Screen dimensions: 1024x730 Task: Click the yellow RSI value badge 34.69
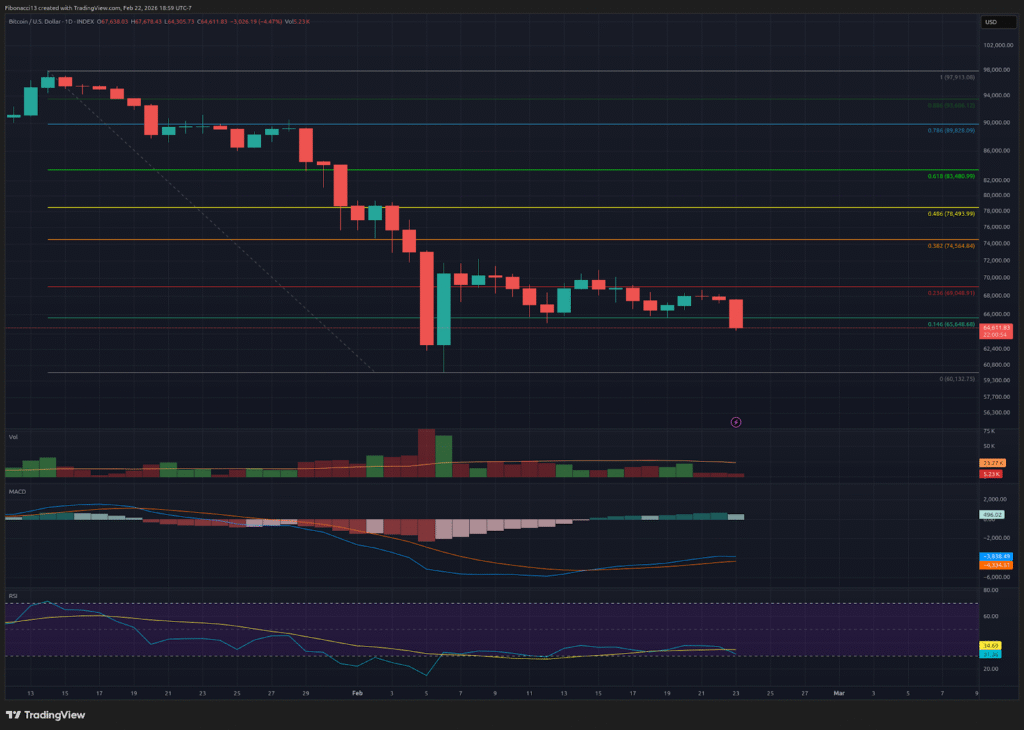click(991, 647)
